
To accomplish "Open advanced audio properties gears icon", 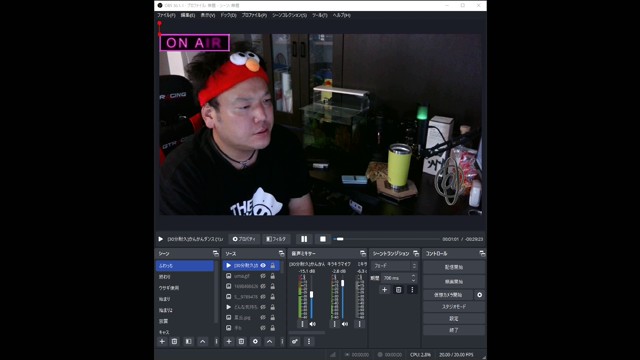I will pos(295,341).
